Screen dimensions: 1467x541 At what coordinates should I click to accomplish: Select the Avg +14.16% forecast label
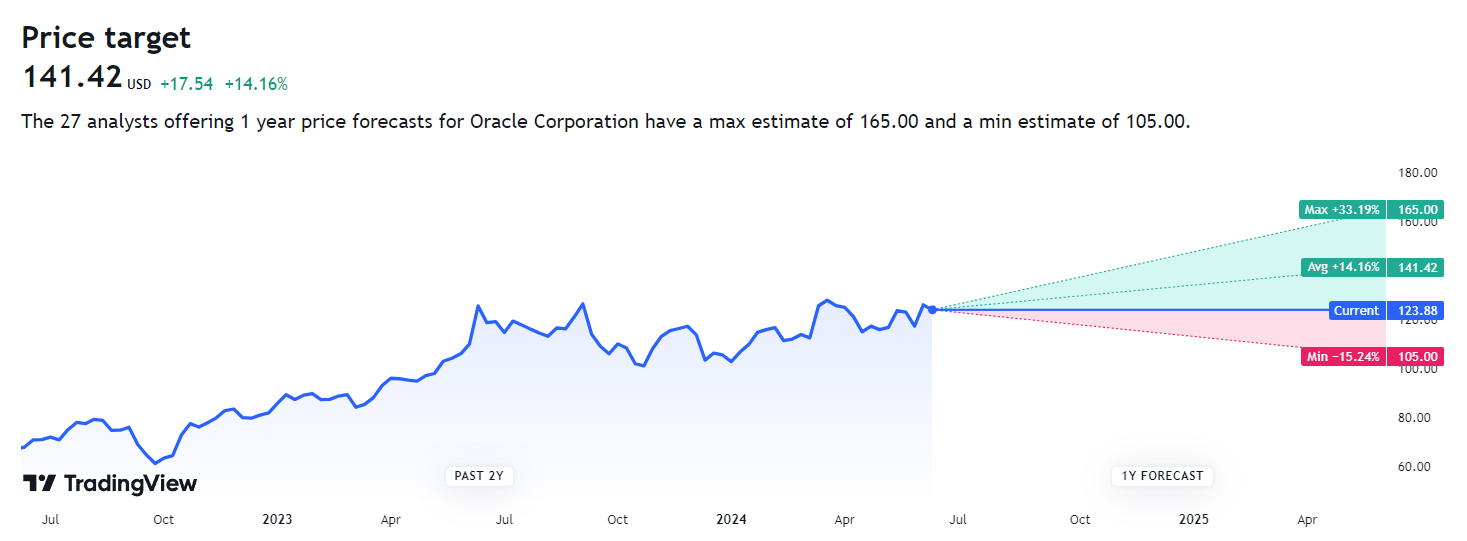pos(1343,267)
